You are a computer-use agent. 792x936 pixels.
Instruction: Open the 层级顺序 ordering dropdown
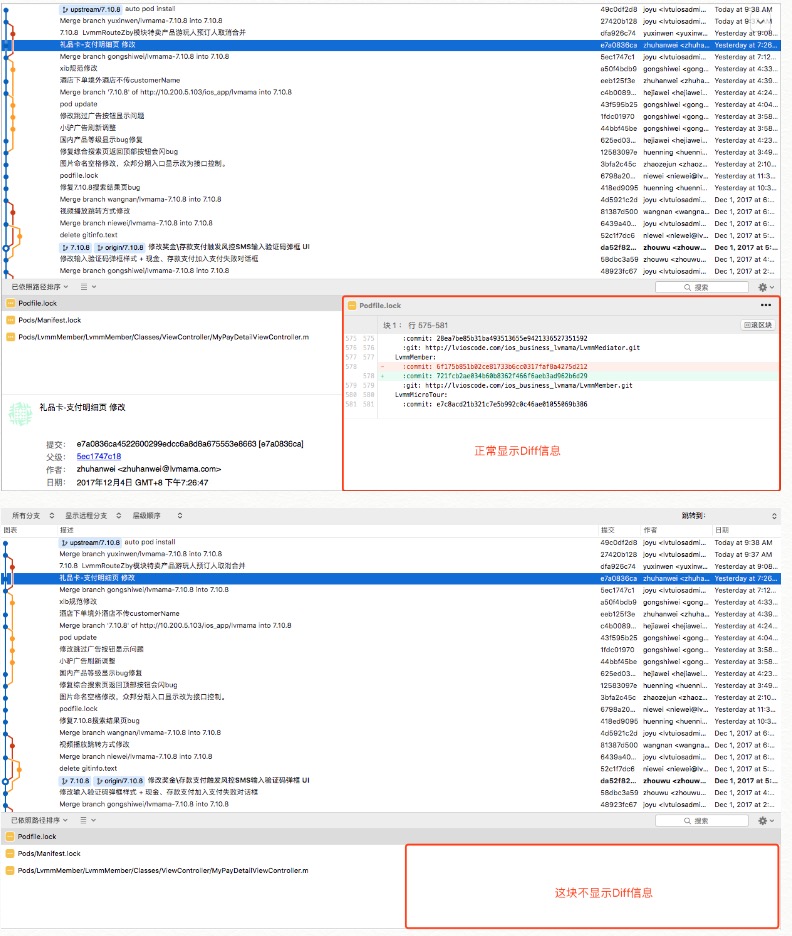tap(151, 515)
